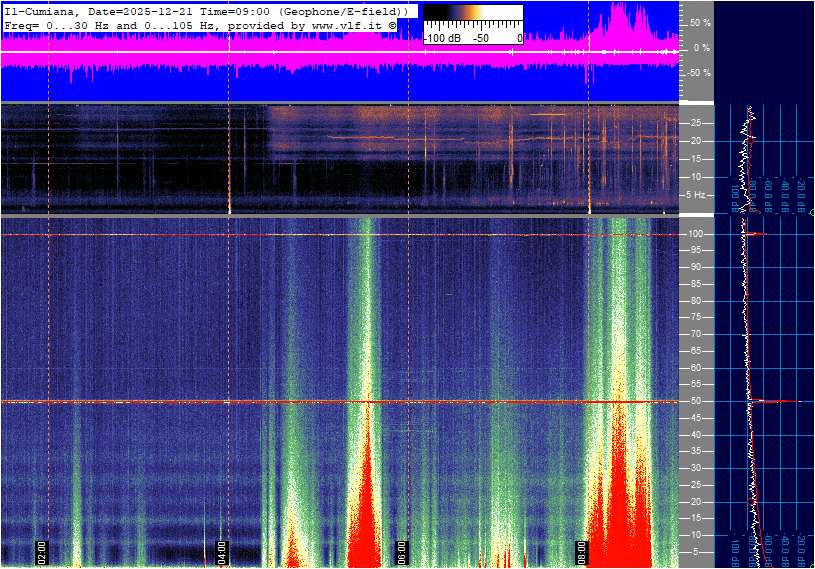Image resolution: width=815 pixels, height=569 pixels.
Task: Click the 100 Hz tick on frequency axis
Action: (x=696, y=234)
